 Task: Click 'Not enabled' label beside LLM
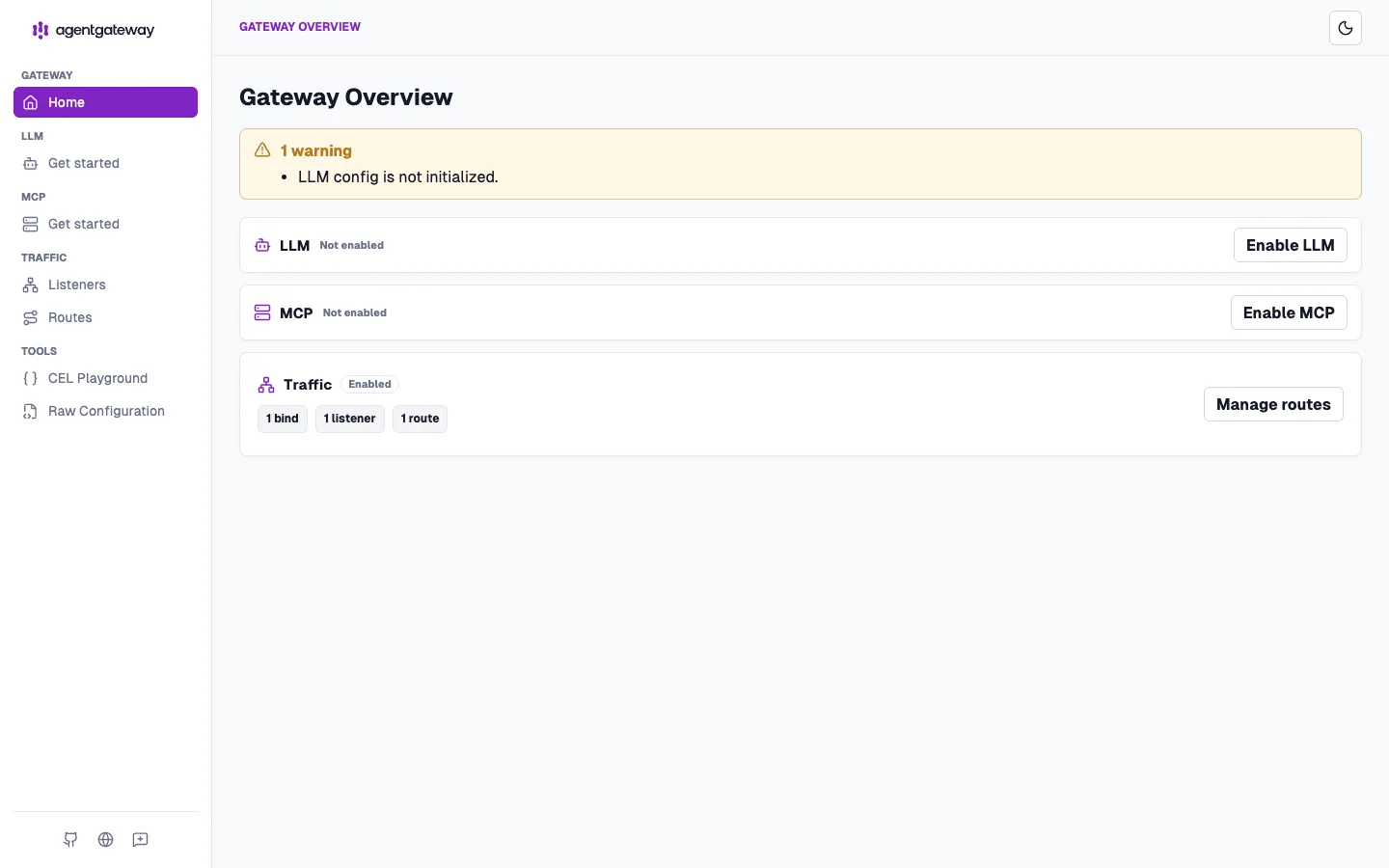pos(352,246)
